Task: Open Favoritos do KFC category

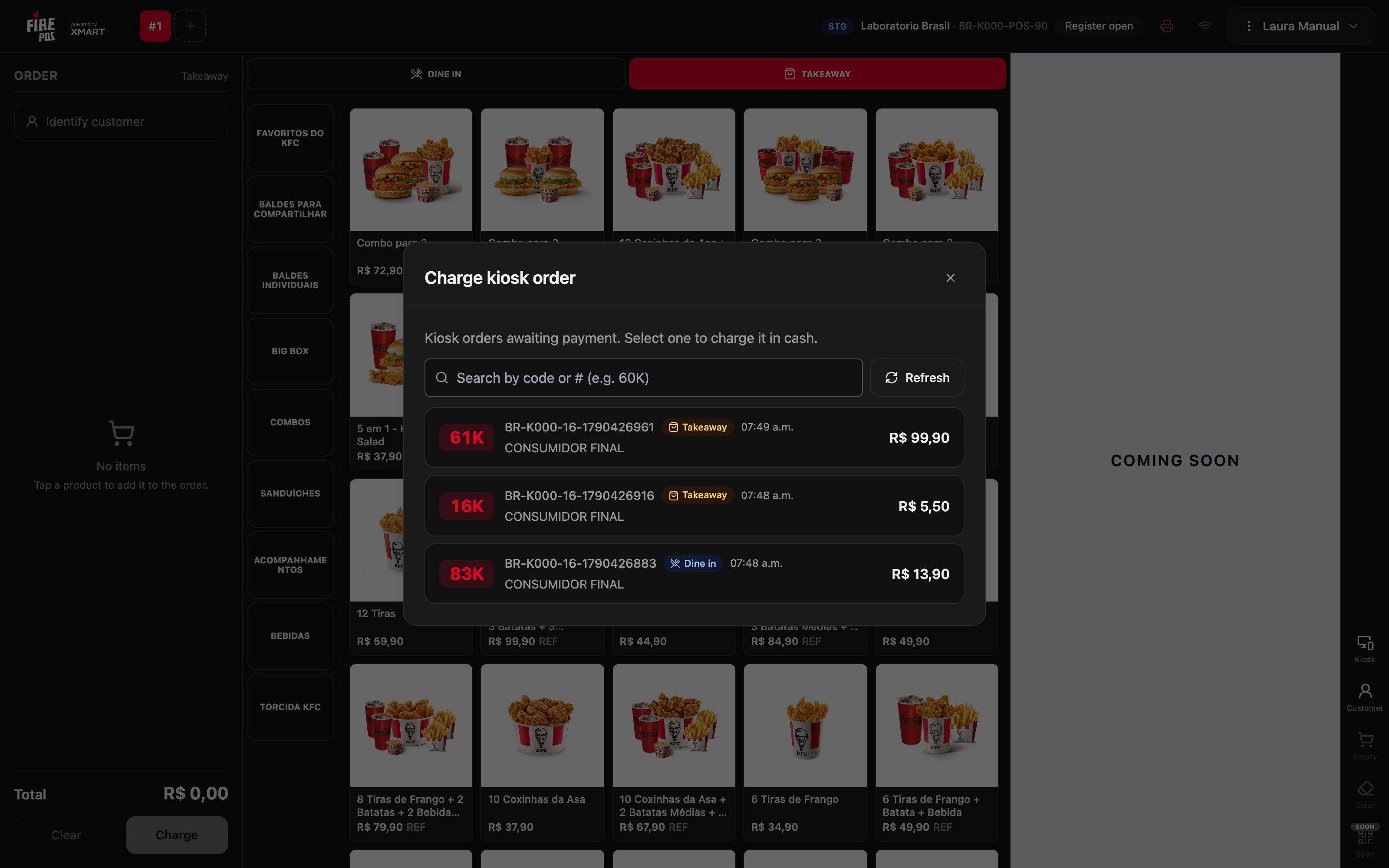Action: click(290, 138)
